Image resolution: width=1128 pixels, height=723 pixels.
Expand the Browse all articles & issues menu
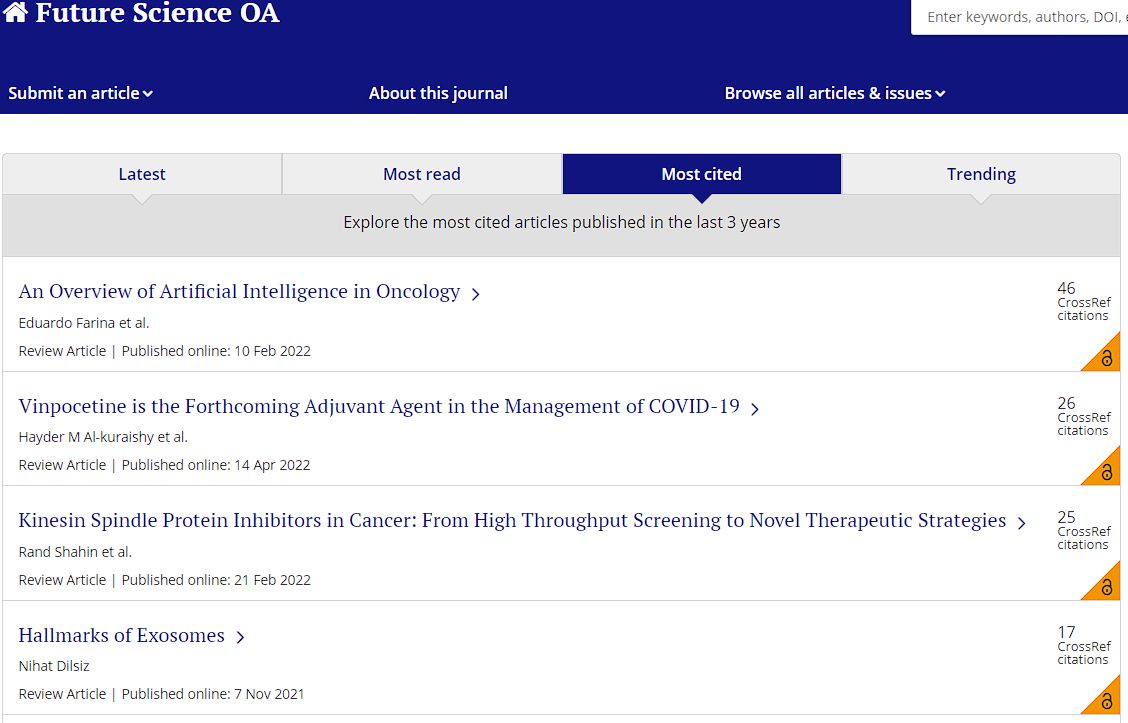click(x=834, y=93)
